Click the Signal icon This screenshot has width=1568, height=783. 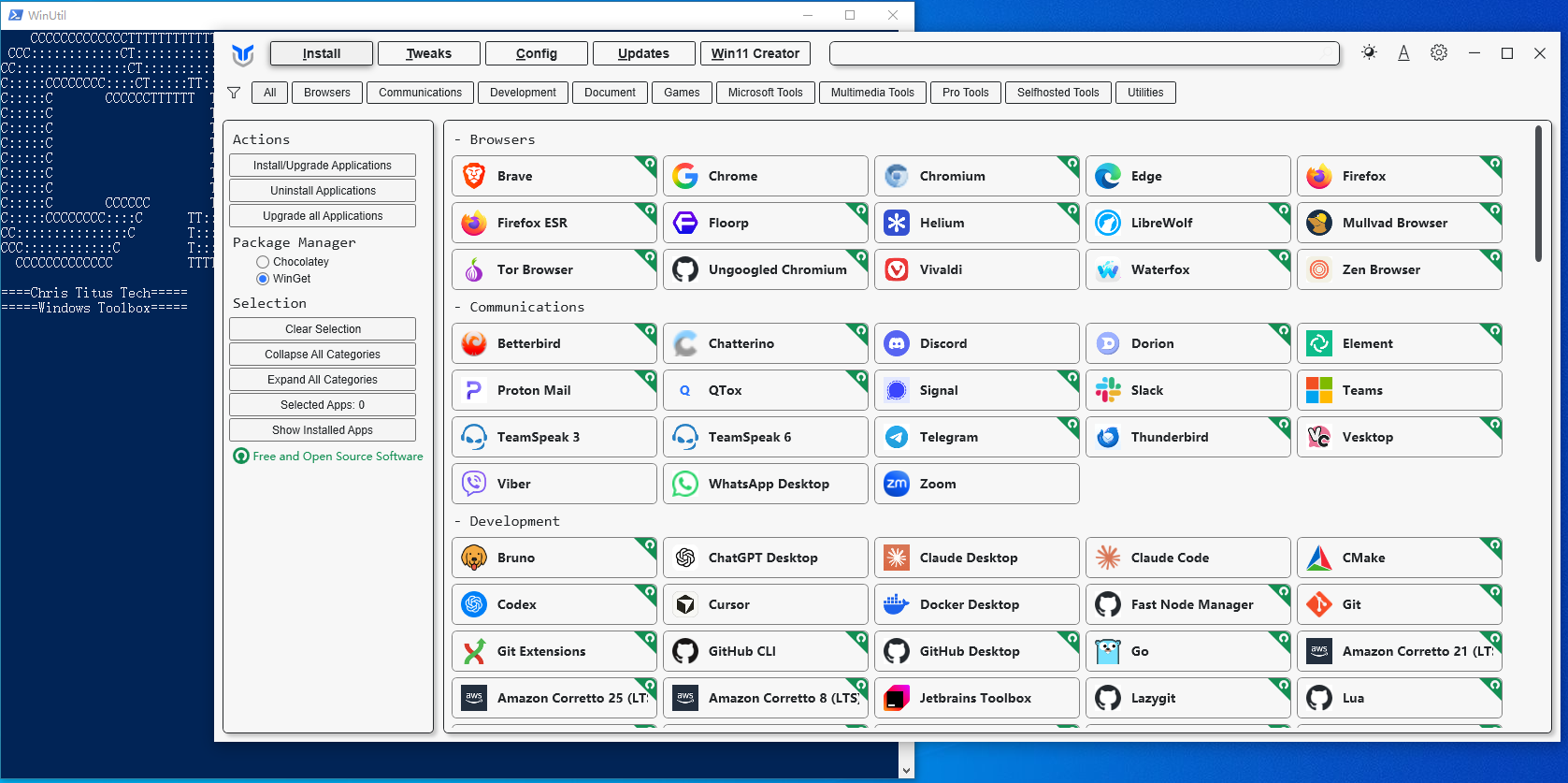(897, 390)
